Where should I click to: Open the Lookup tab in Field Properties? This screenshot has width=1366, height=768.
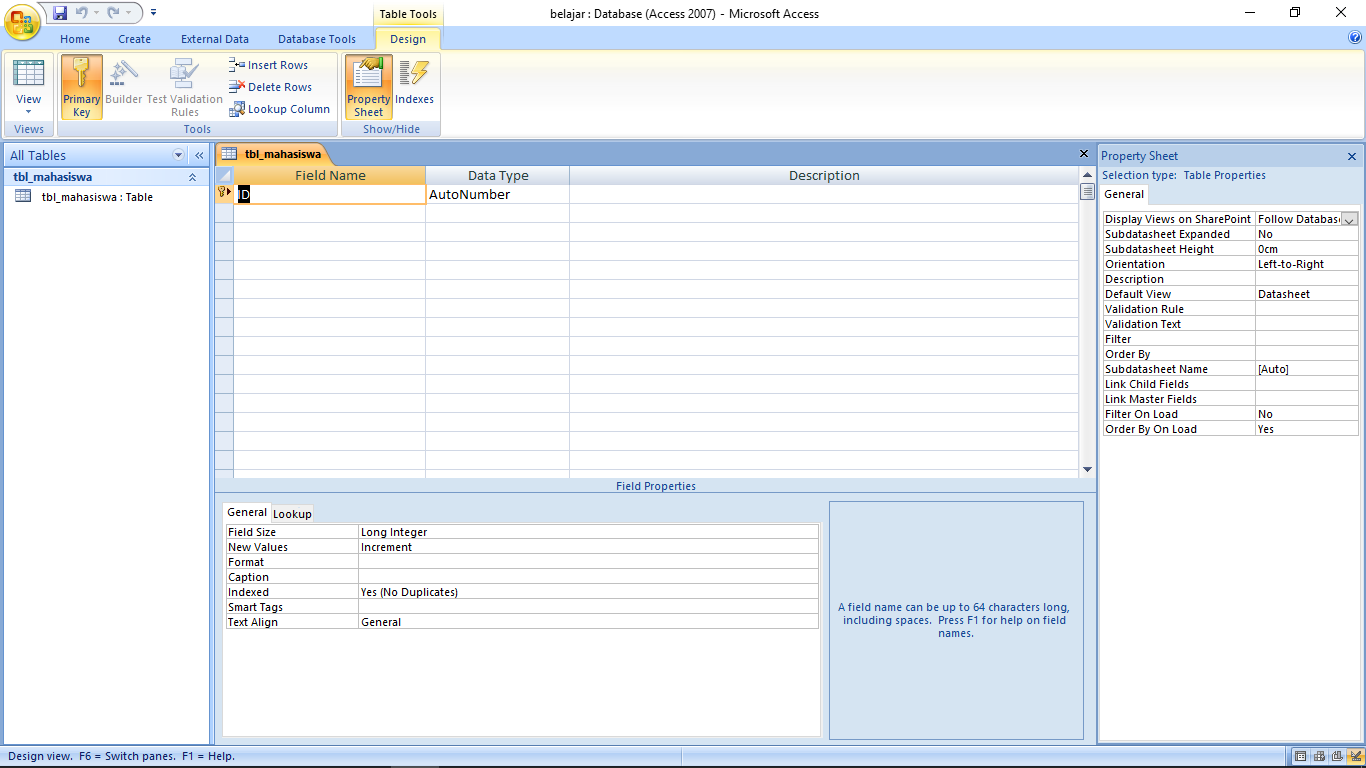click(x=292, y=514)
